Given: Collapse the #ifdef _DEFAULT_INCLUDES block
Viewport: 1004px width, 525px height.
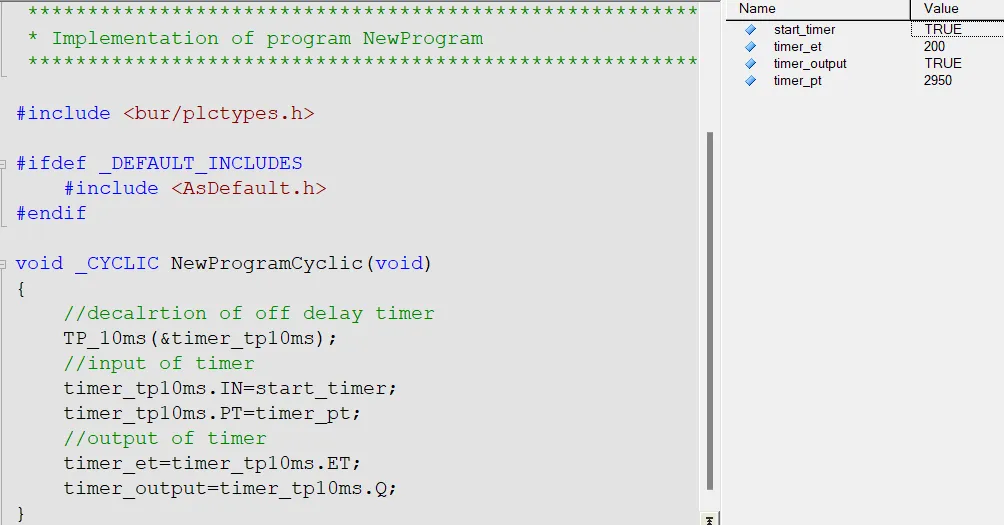Looking at the screenshot, I should click(x=3, y=164).
